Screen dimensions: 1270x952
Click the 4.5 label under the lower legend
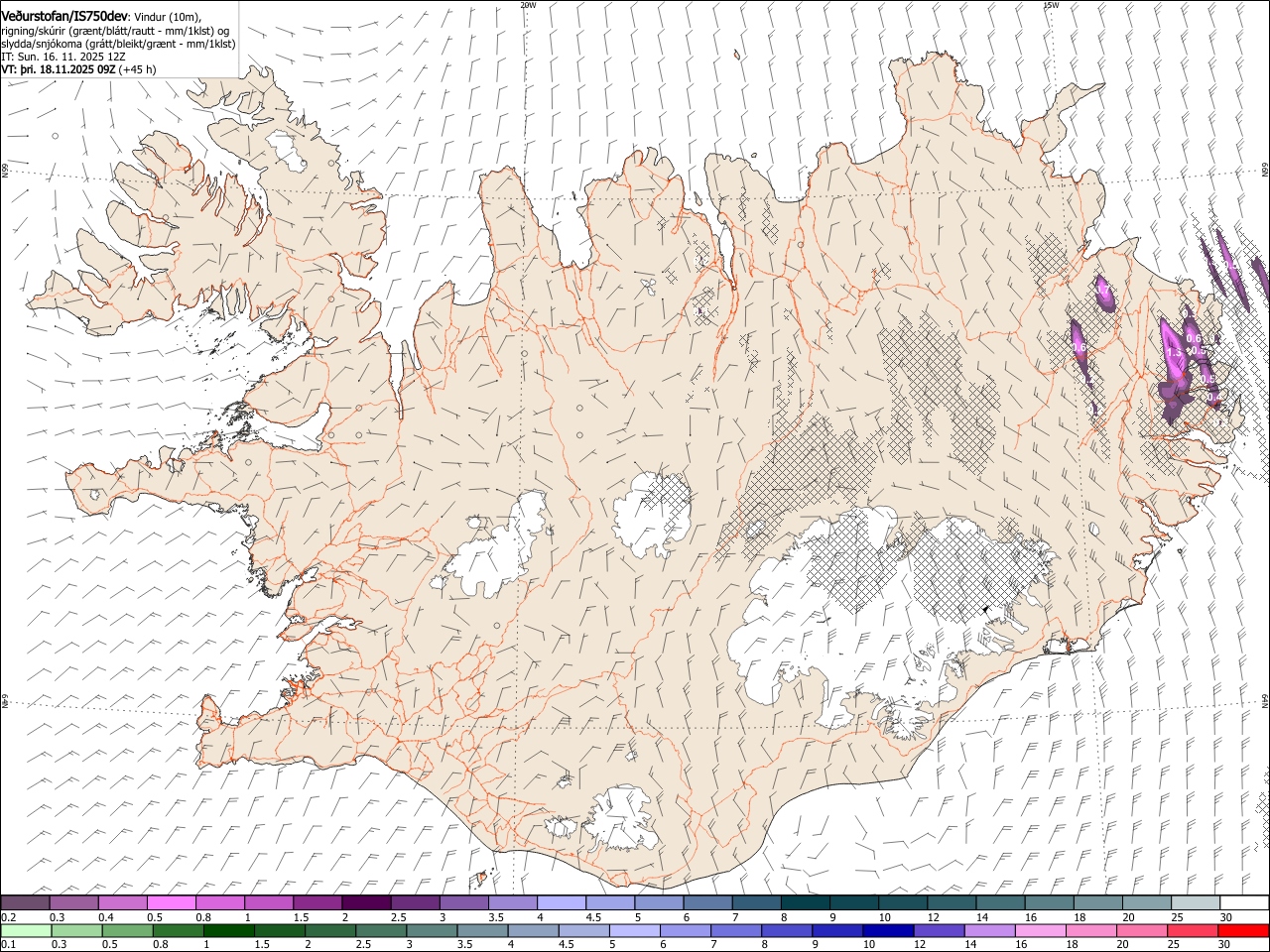click(567, 945)
